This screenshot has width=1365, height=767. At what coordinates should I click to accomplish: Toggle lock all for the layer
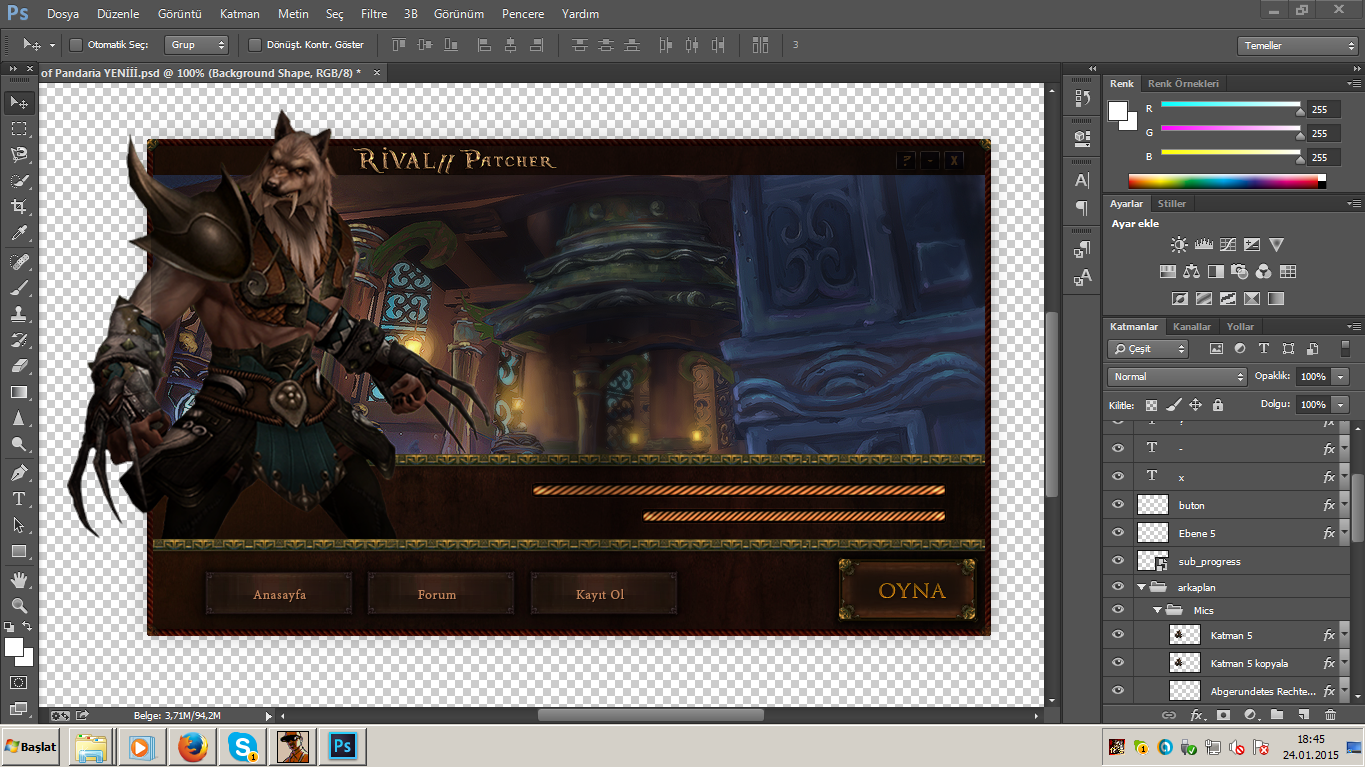coord(1217,405)
